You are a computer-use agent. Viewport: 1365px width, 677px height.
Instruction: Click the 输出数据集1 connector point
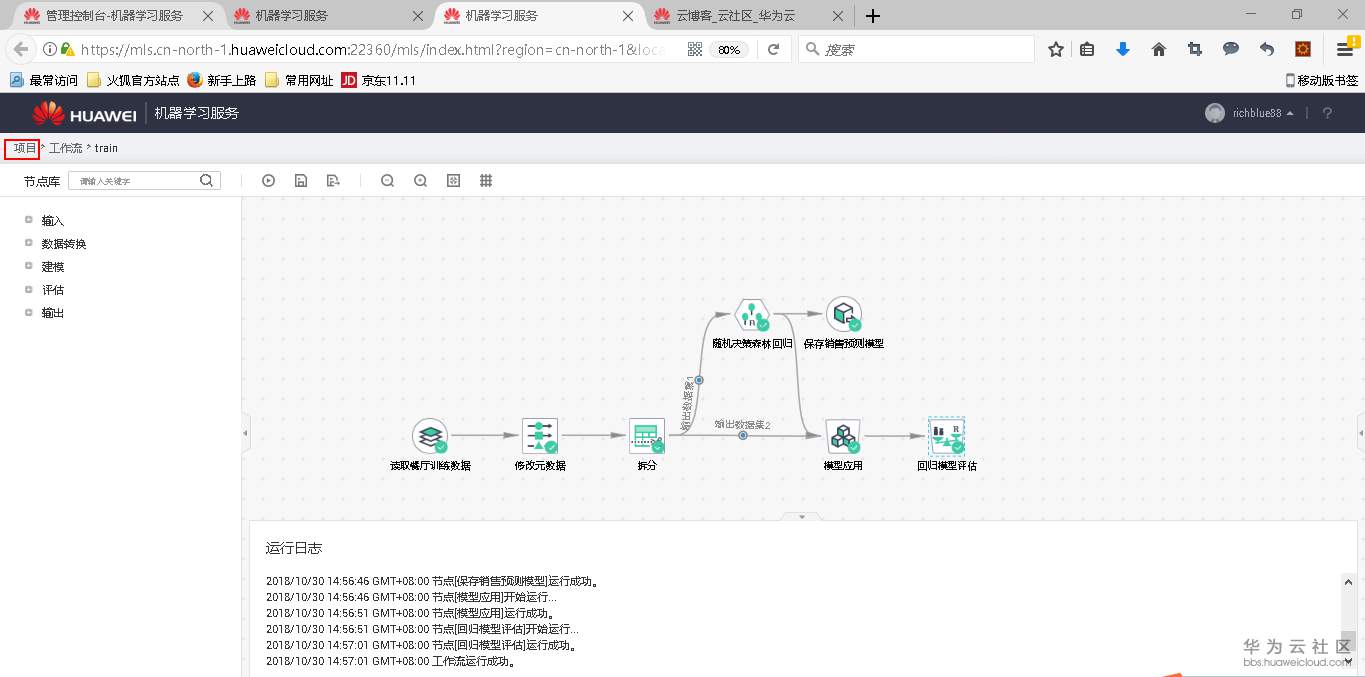point(699,380)
